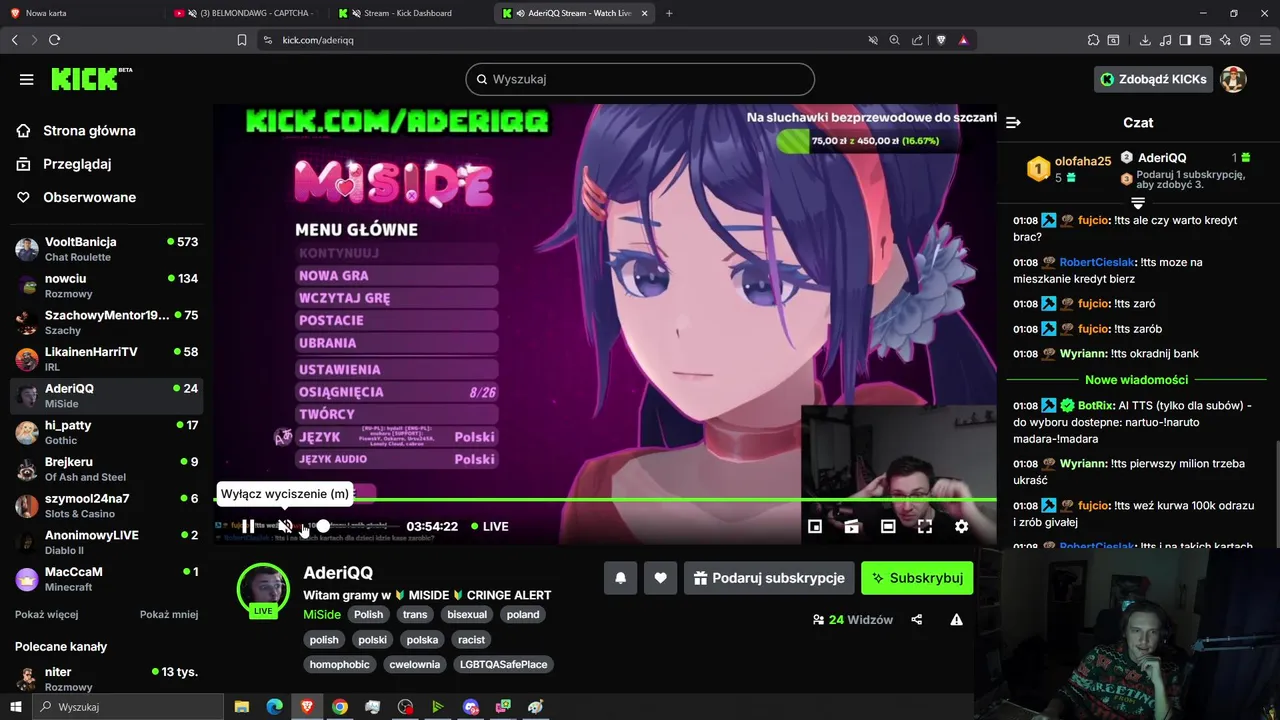
Task: Toggle the browser sidebar panel
Action: (1185, 40)
